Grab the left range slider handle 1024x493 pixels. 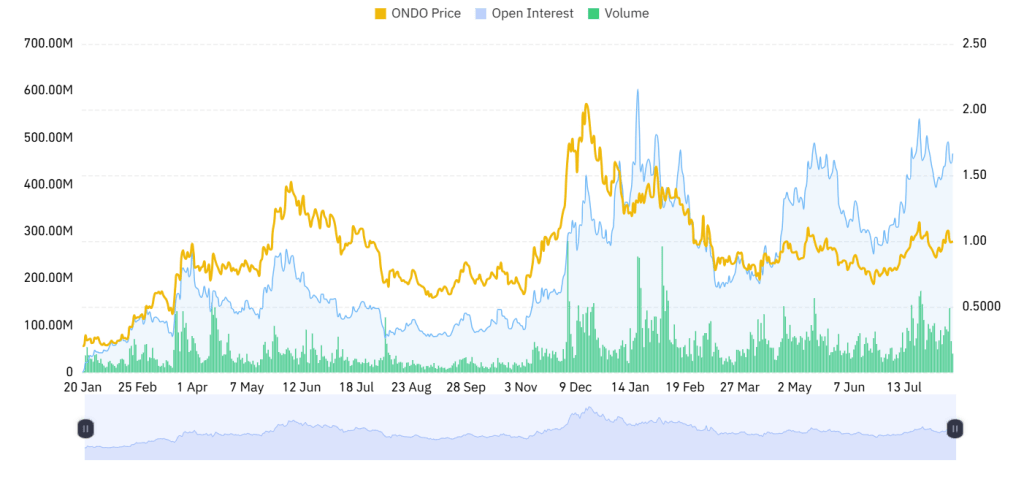86,429
